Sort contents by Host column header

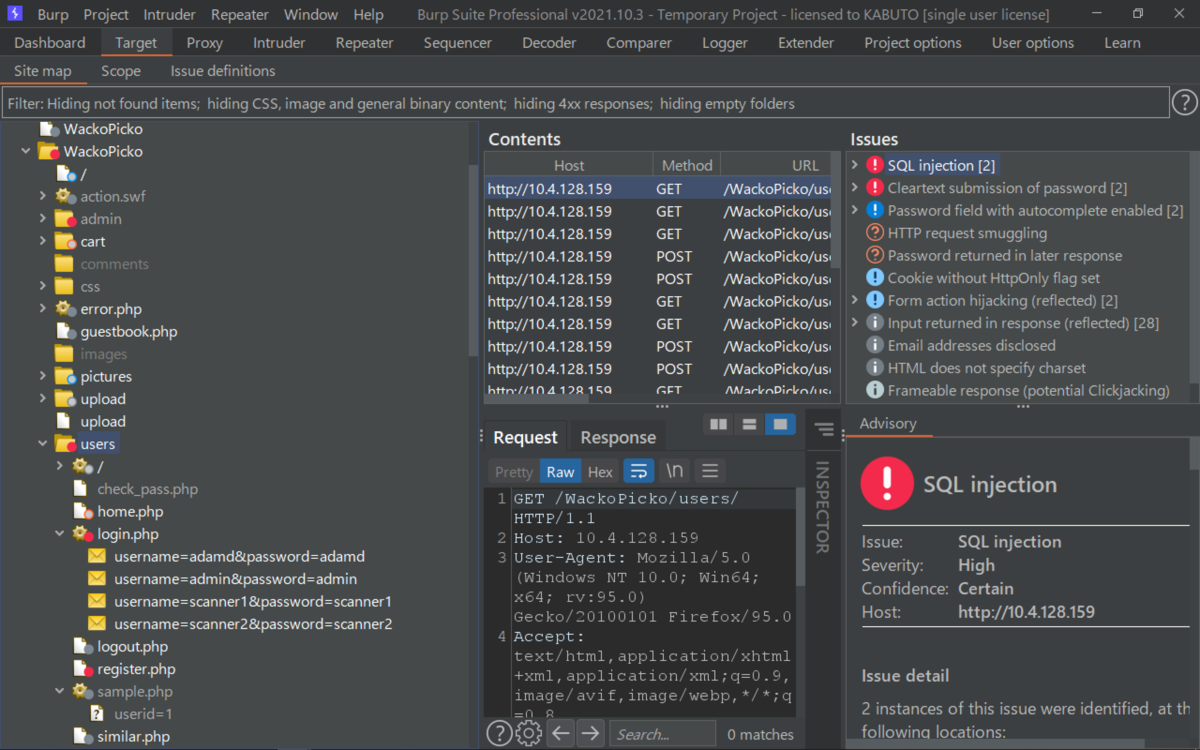click(x=569, y=165)
